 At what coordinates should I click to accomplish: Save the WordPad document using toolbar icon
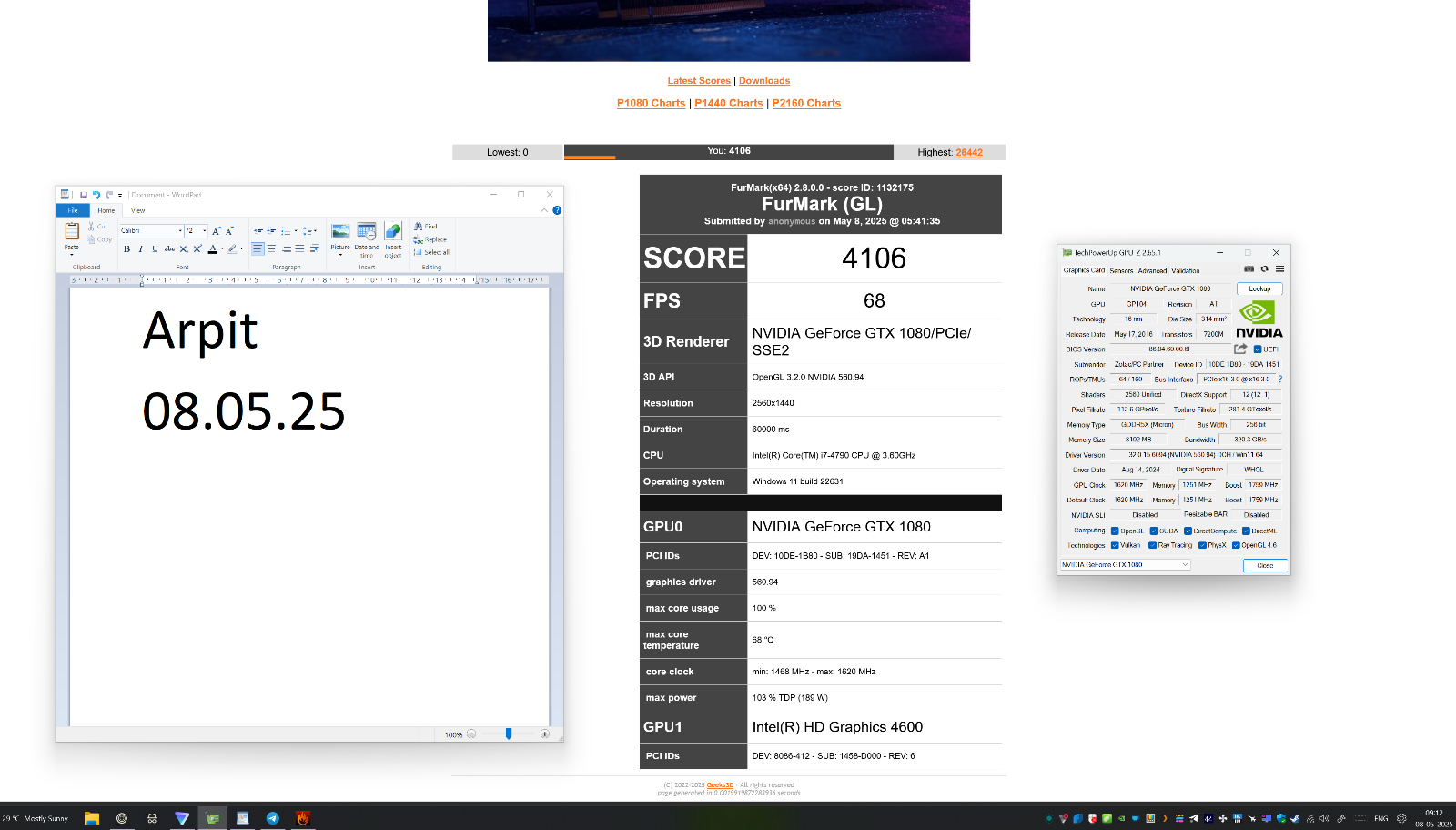[83, 195]
